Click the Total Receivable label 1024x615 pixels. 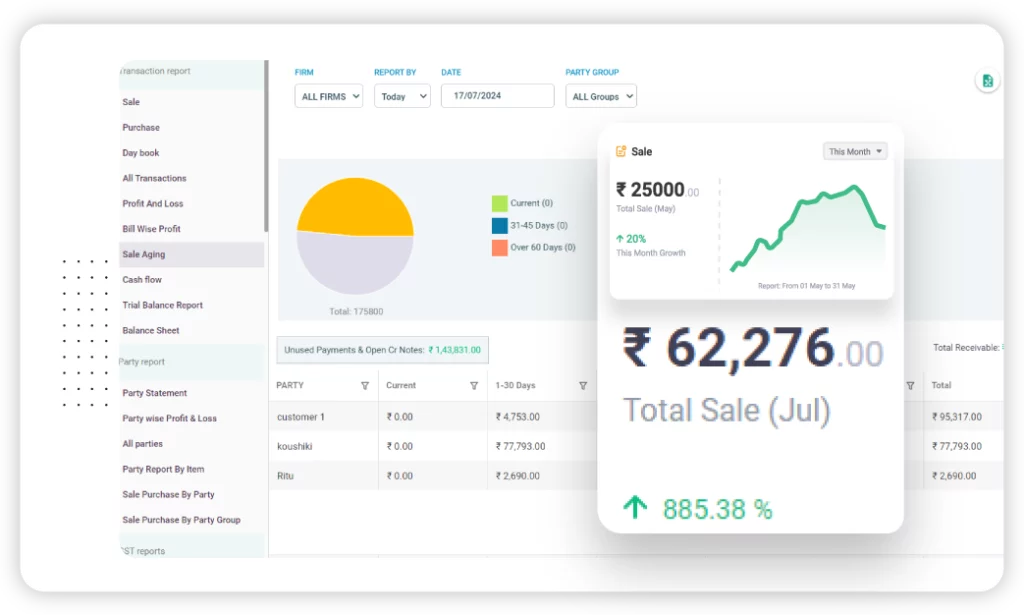pyautogui.click(x=966, y=348)
